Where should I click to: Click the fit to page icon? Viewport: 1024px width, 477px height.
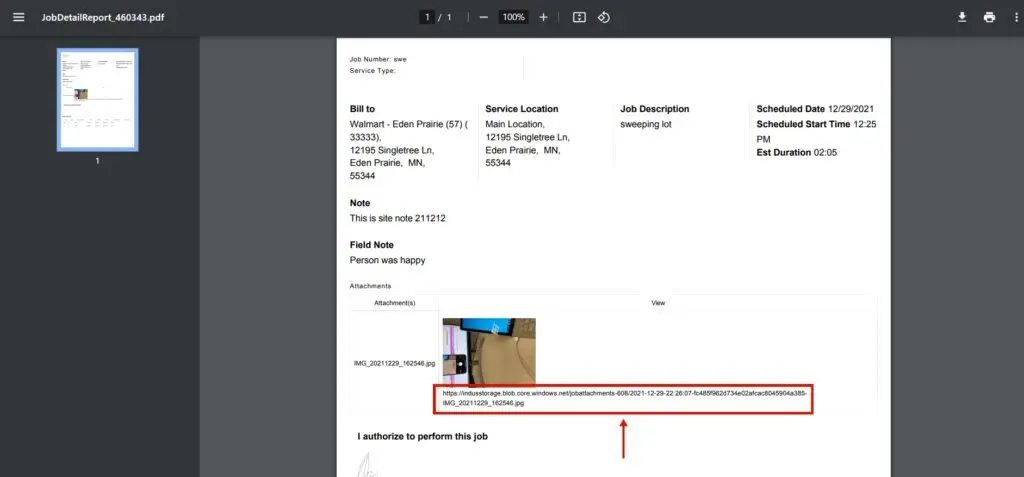click(579, 17)
